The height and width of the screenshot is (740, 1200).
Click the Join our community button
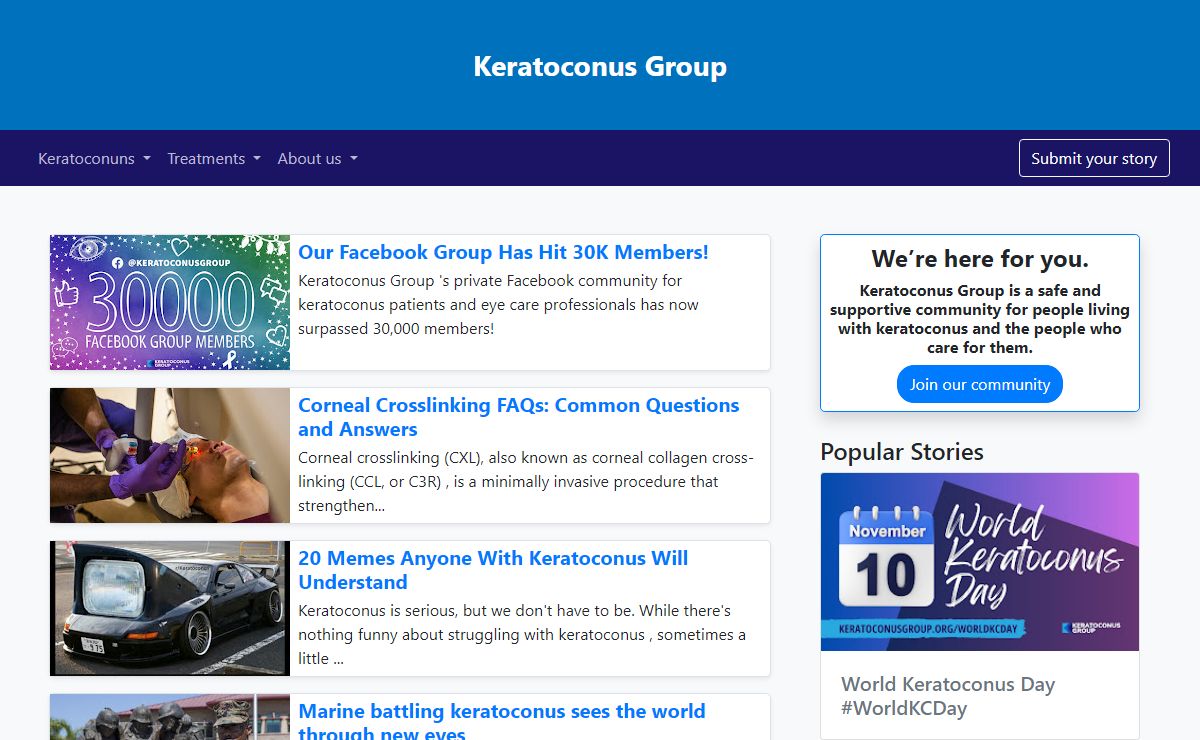coord(980,384)
